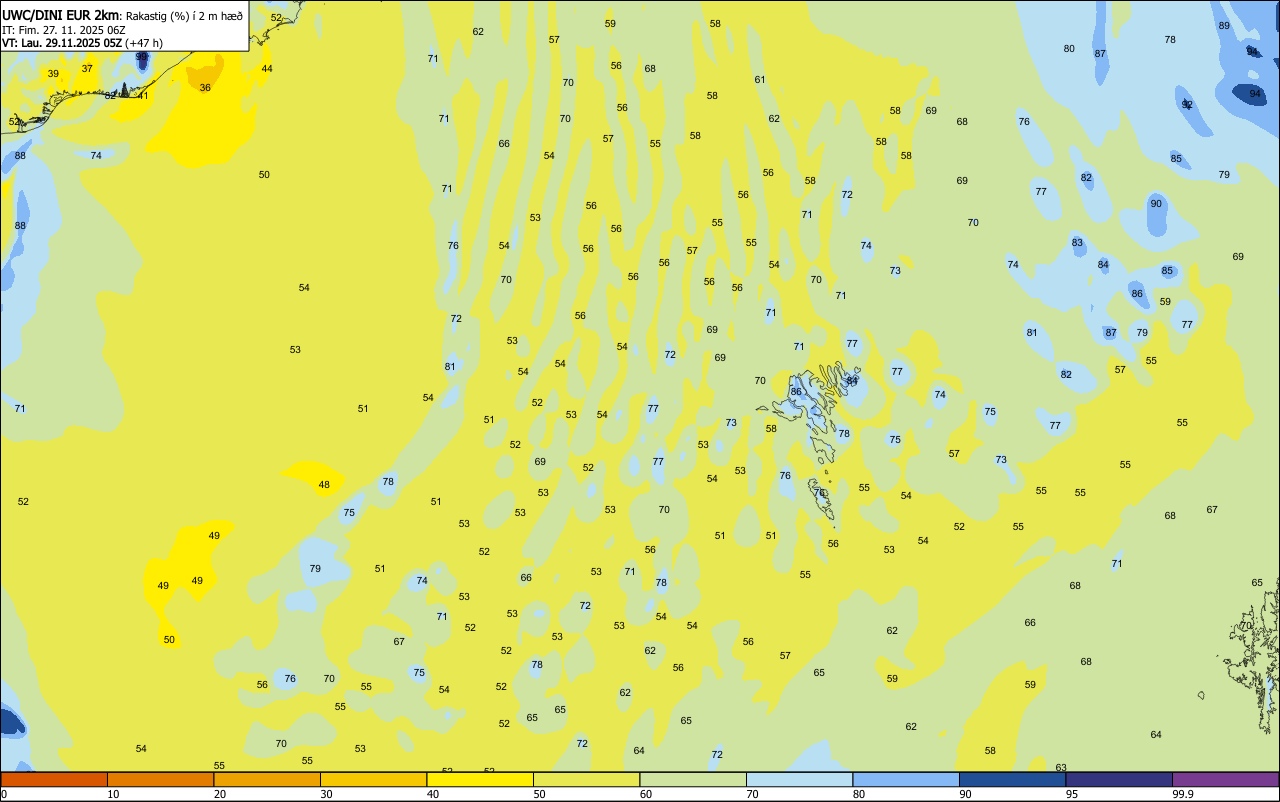The image size is (1280, 802).
Task: Click the 39 humidity value on the map
Action: tap(53, 74)
